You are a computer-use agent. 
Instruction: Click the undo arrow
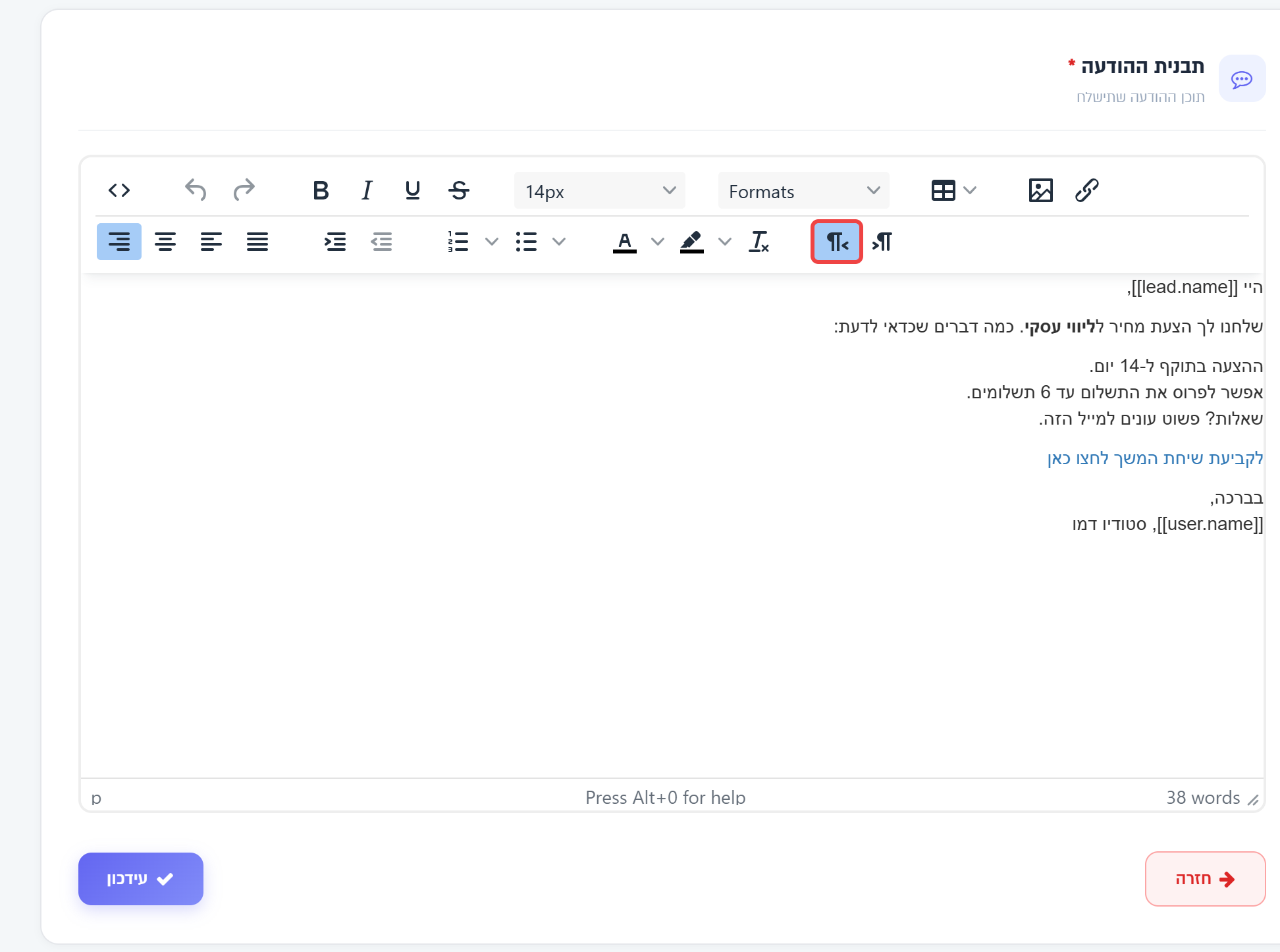(196, 191)
